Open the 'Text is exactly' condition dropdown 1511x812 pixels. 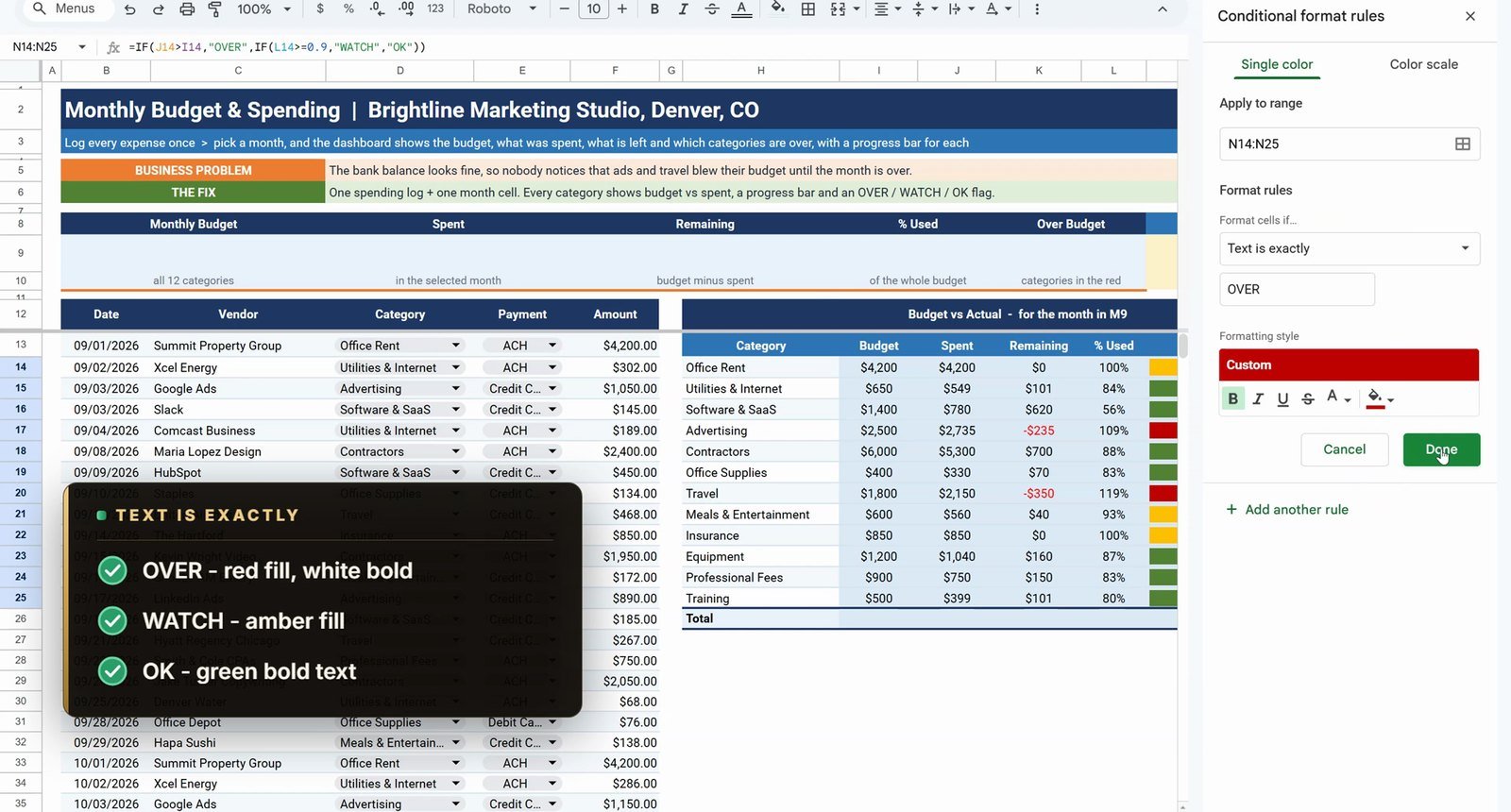click(1350, 248)
